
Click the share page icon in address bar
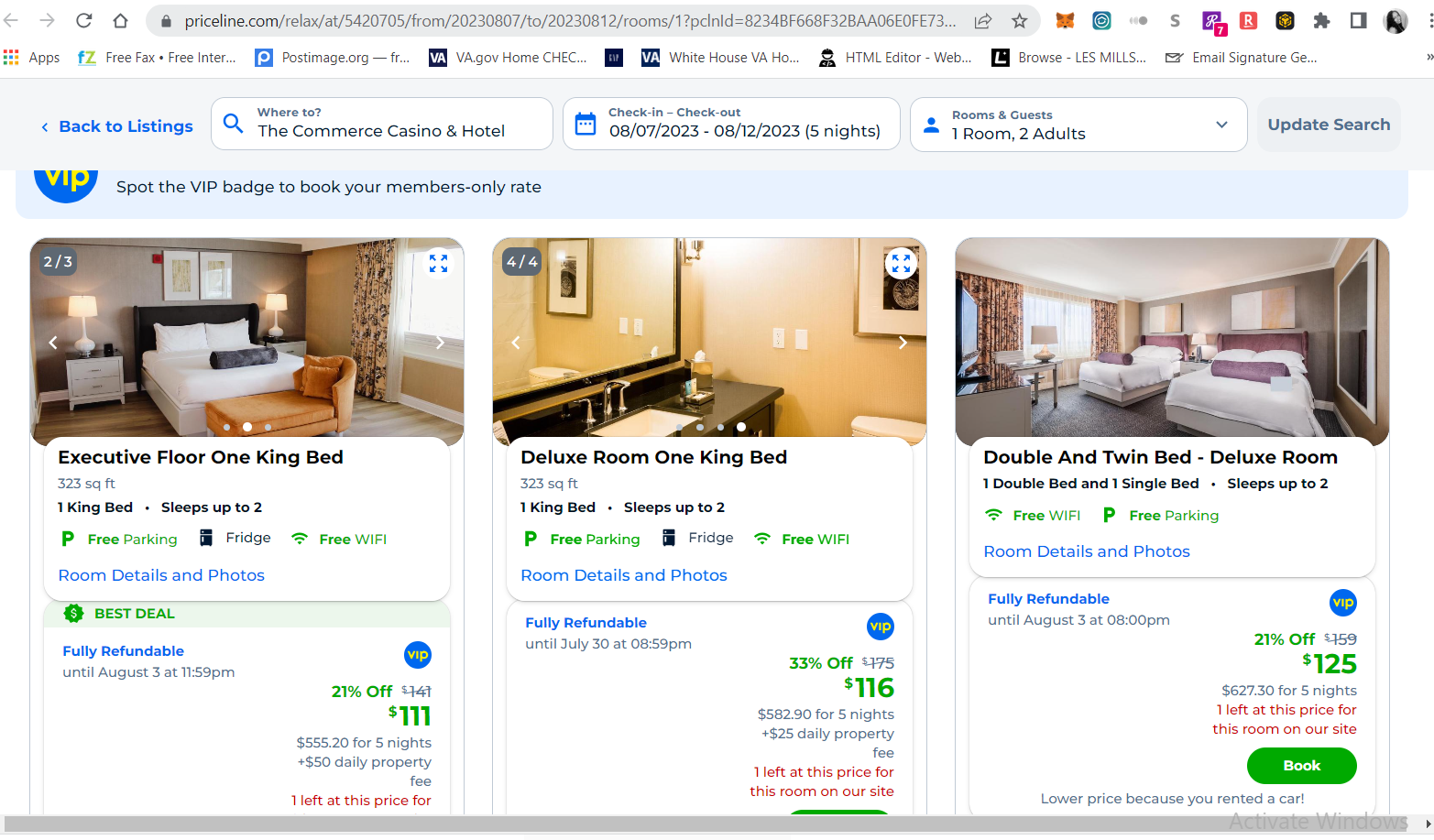(982, 21)
